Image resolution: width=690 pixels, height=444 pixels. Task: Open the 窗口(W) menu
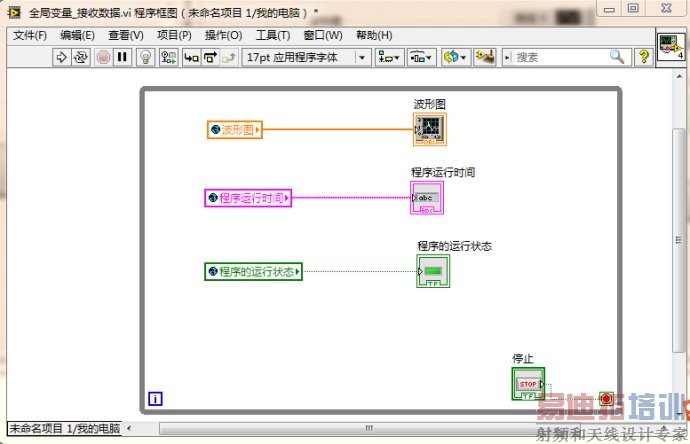tap(323, 35)
